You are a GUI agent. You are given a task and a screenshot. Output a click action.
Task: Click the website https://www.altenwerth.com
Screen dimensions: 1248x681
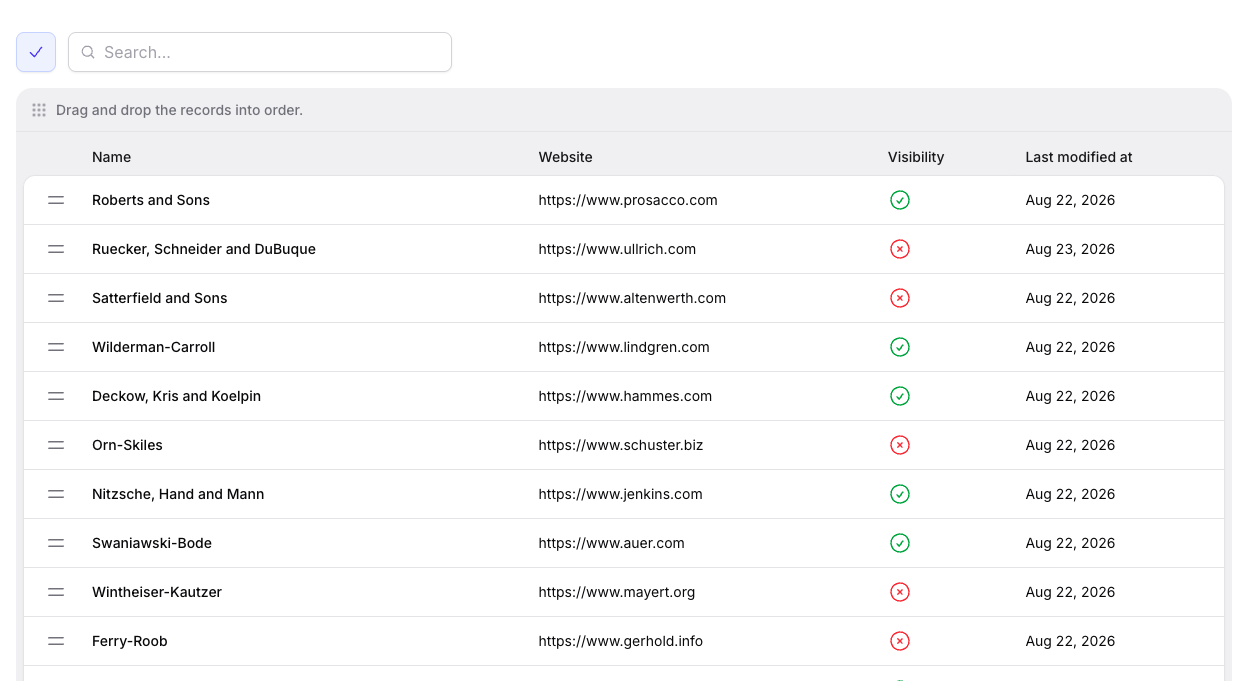[x=632, y=298]
